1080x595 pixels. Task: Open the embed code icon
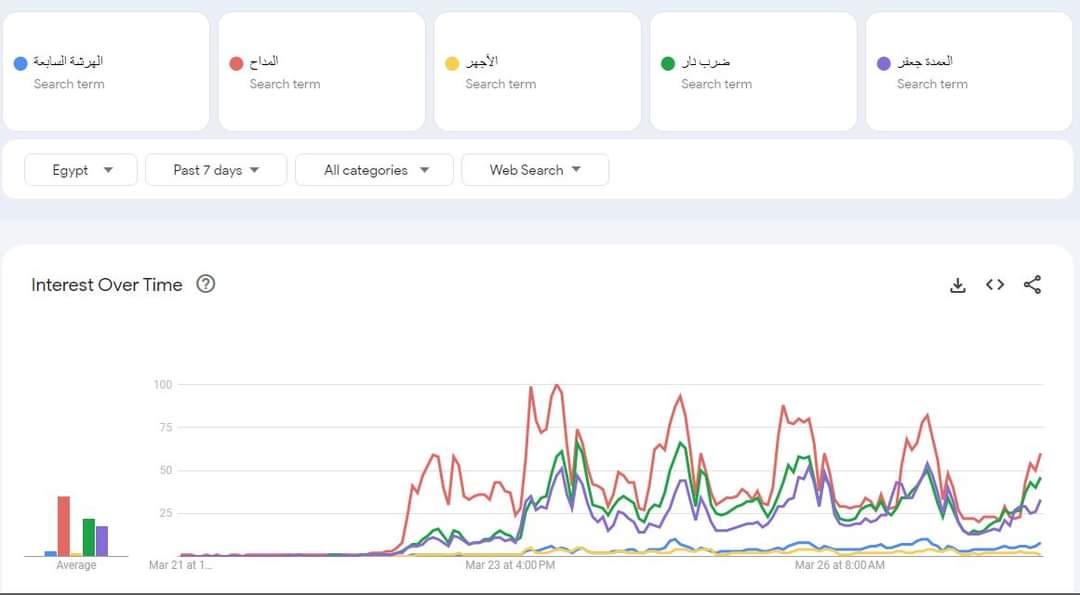pyautogui.click(x=995, y=285)
